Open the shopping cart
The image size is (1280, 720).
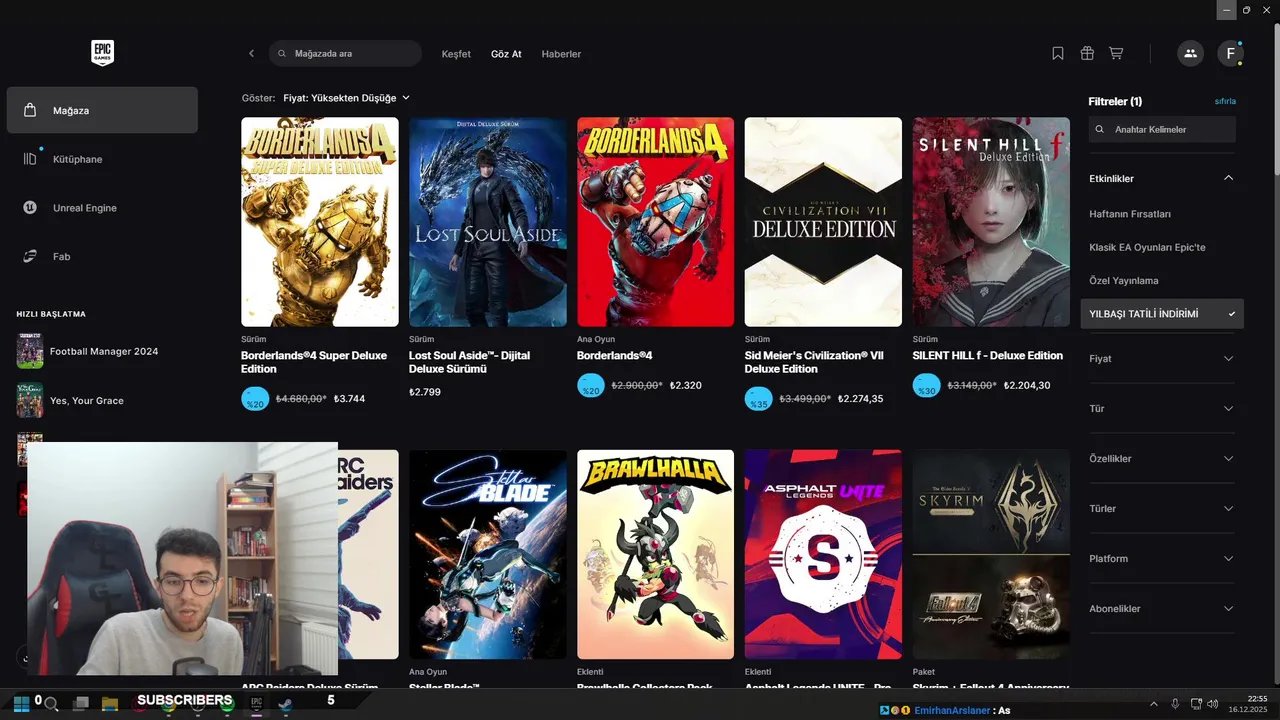point(1116,53)
